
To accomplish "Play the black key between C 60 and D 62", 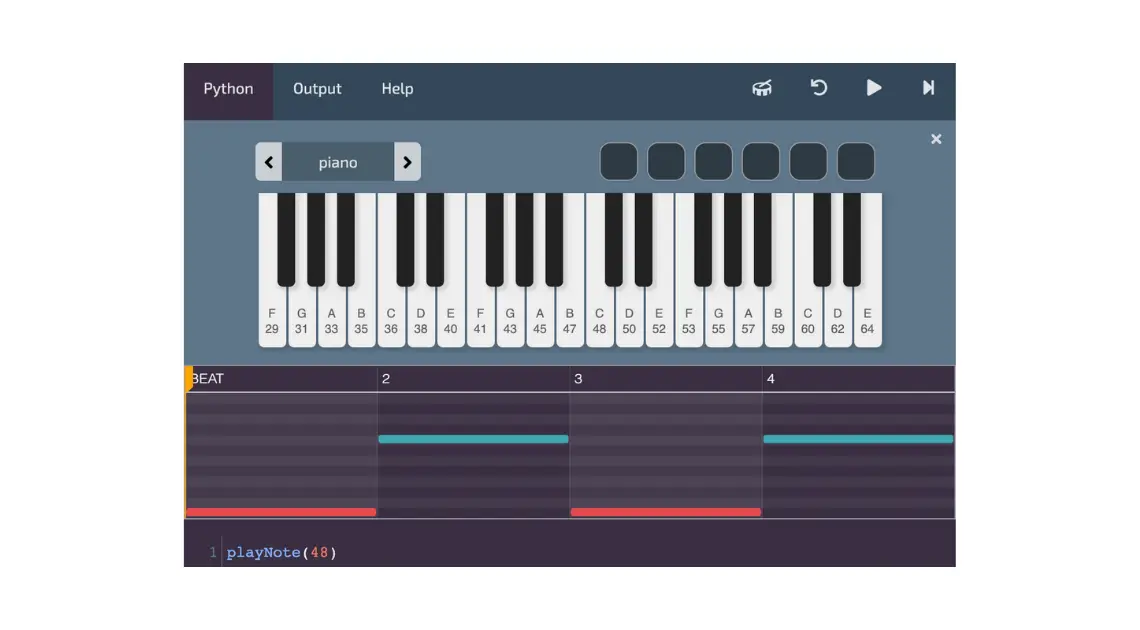I will click(x=822, y=240).
